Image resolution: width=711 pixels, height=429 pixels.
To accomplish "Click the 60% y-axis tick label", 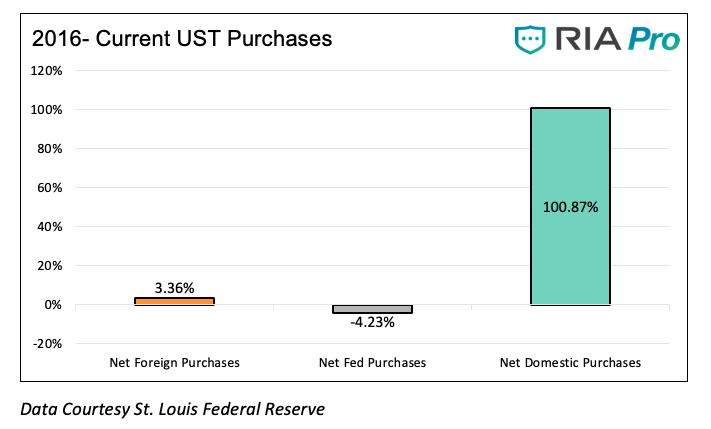I will [52, 188].
